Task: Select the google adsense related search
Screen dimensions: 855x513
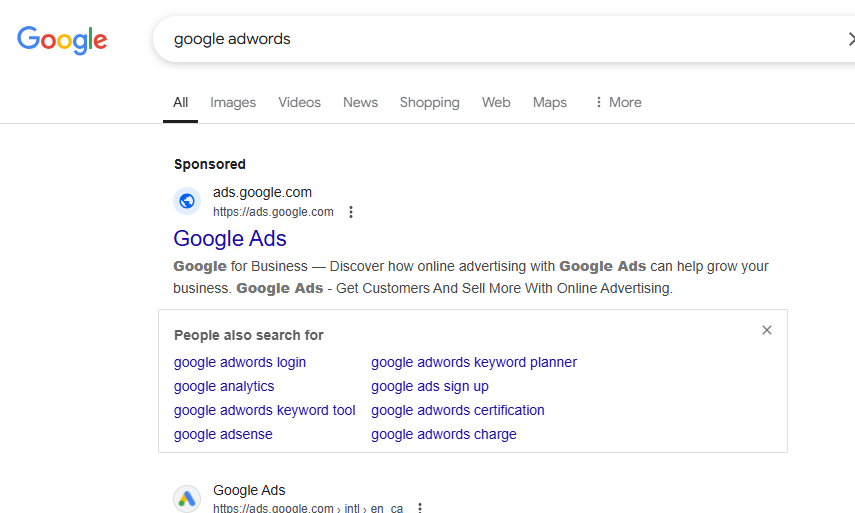Action: tap(223, 434)
